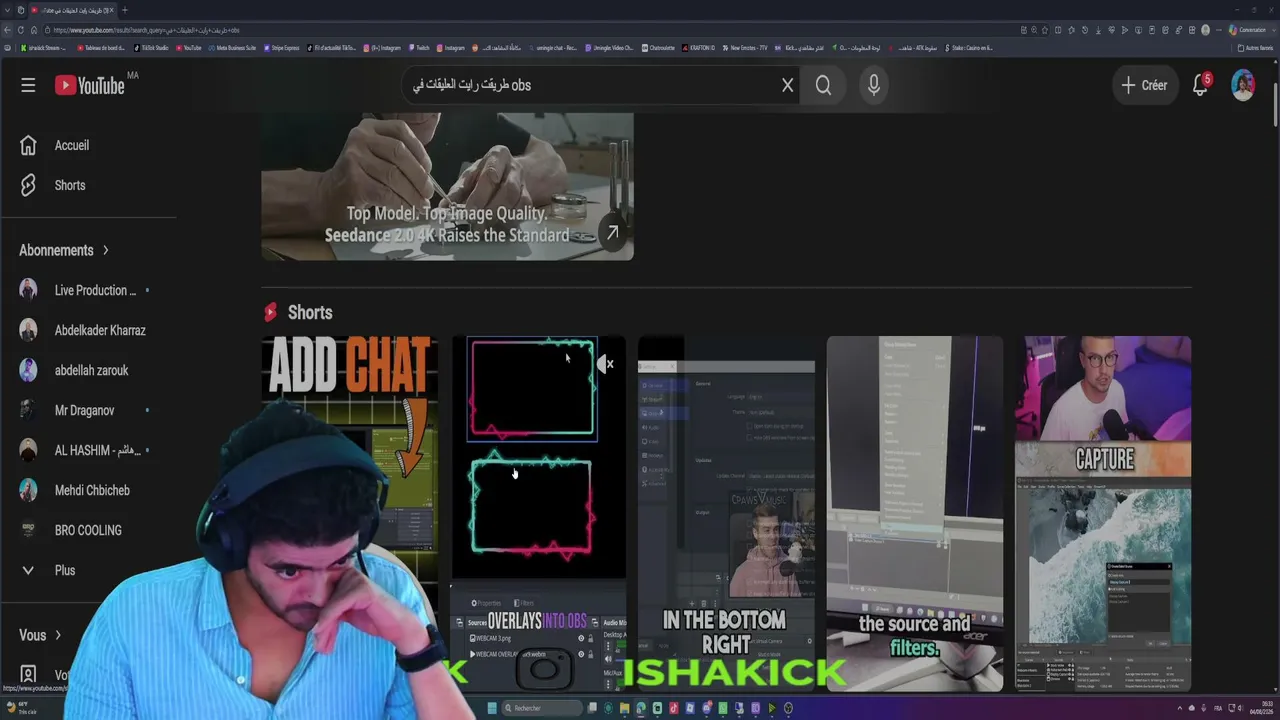This screenshot has height=720, width=1280.
Task: Open the browser tab list dropdown
Action: coord(7,10)
